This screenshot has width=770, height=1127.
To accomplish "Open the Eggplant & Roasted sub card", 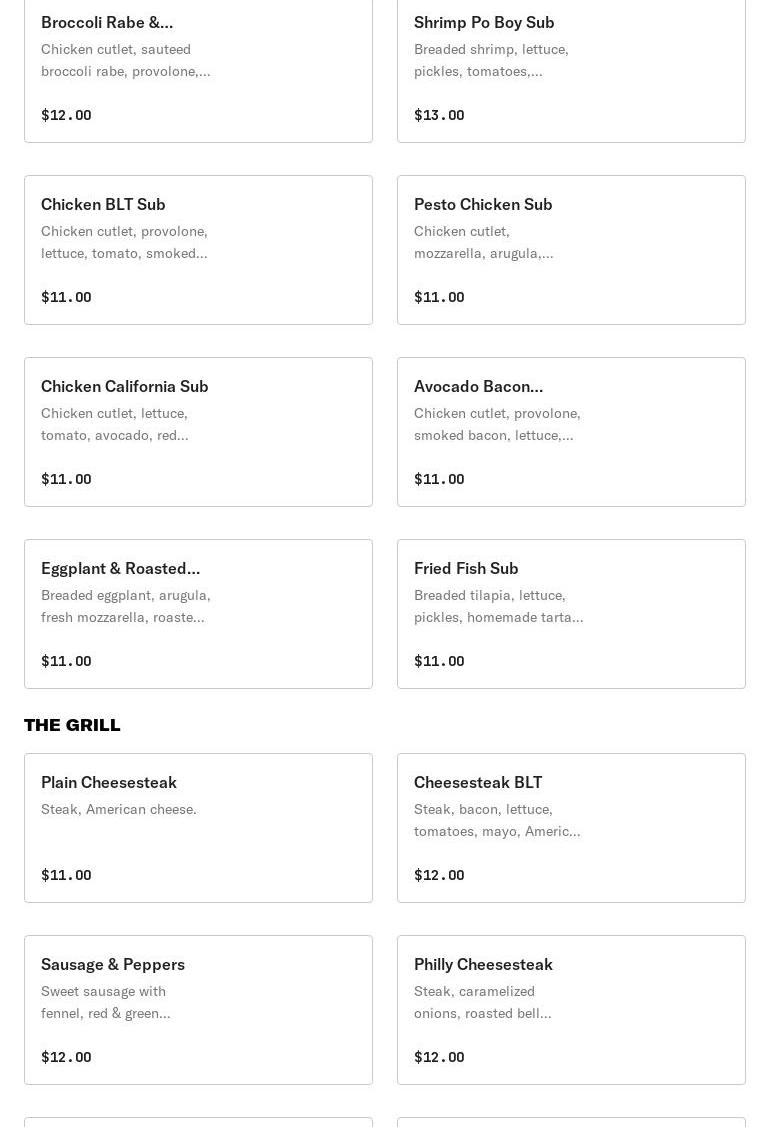I will click(198, 614).
